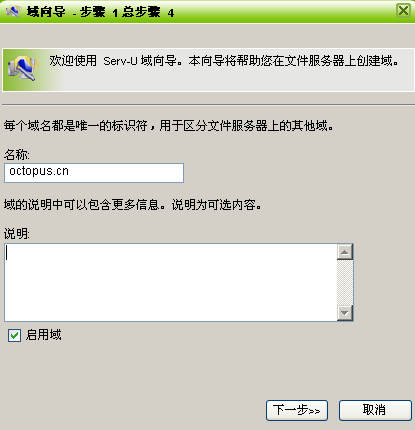The image size is (415, 430).
Task: Click the horizontal separator below the banner
Action: 208,105
